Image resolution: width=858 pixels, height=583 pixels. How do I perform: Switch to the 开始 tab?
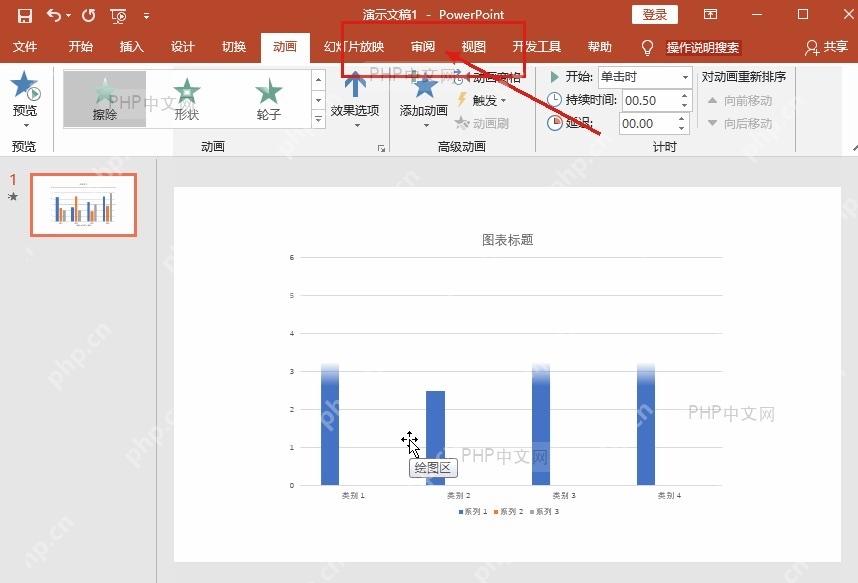coord(80,47)
